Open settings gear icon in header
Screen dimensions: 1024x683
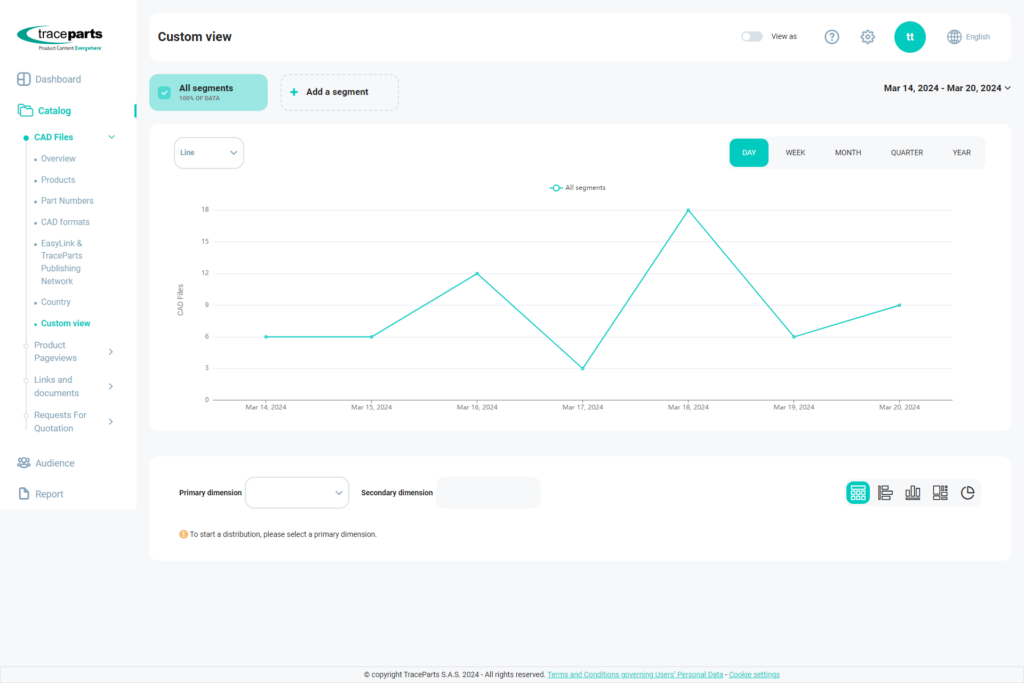coord(868,37)
